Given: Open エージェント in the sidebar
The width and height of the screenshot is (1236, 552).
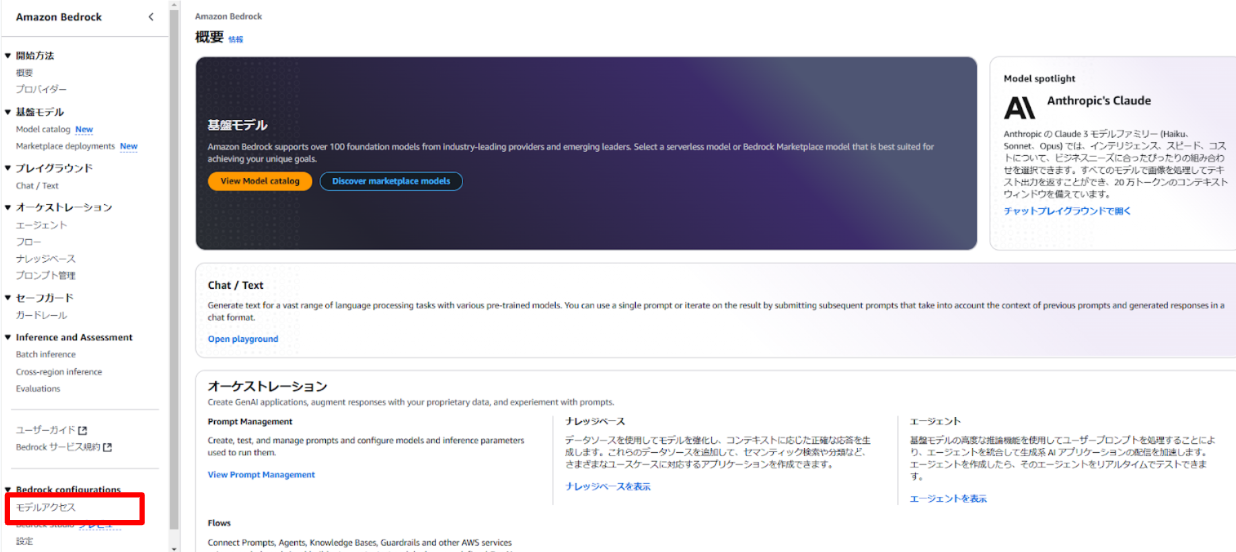Looking at the screenshot, I should click(x=42, y=225).
